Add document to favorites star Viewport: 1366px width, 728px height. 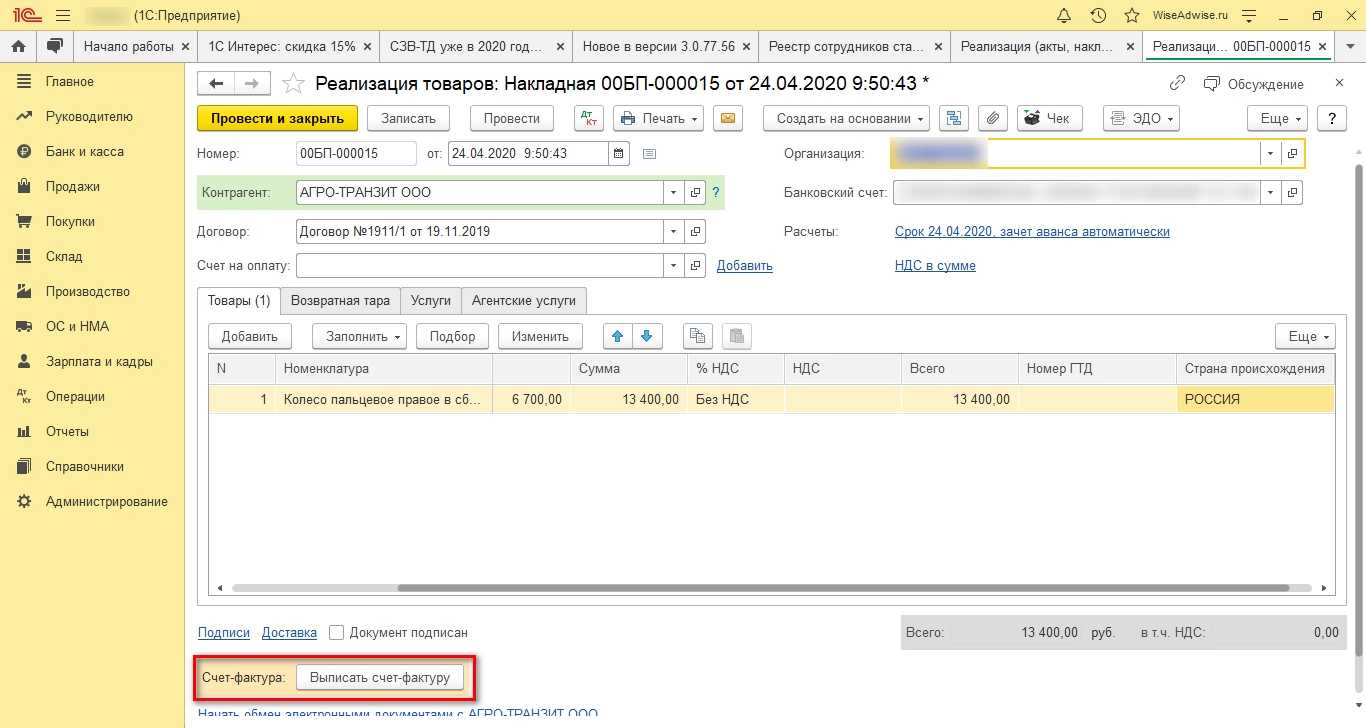coord(292,83)
